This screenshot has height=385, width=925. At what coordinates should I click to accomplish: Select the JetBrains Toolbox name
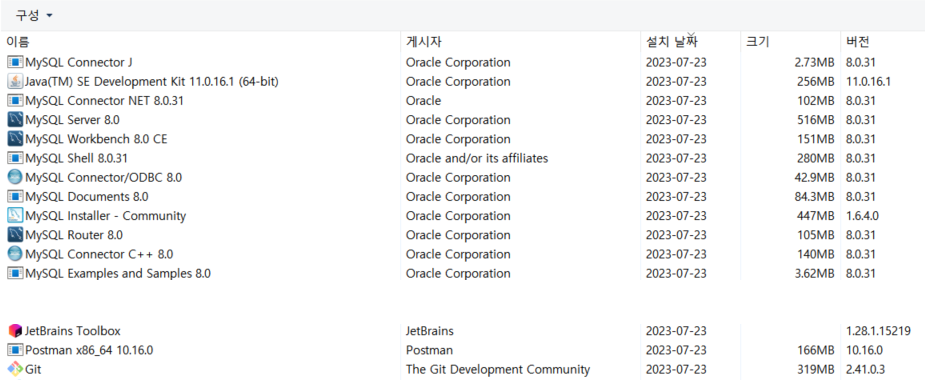point(73,331)
